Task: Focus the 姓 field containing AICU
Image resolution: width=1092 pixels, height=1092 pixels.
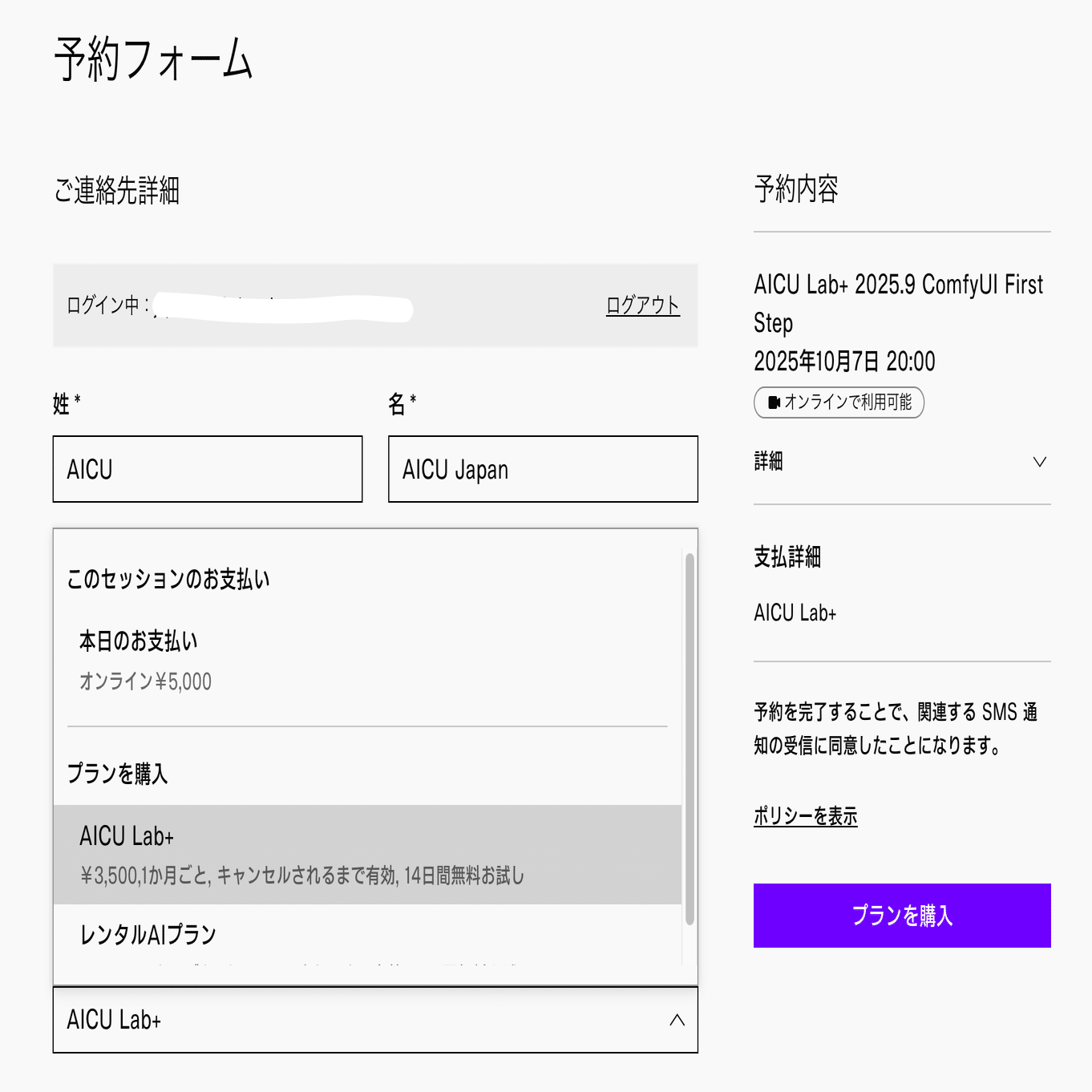Action: (207, 470)
